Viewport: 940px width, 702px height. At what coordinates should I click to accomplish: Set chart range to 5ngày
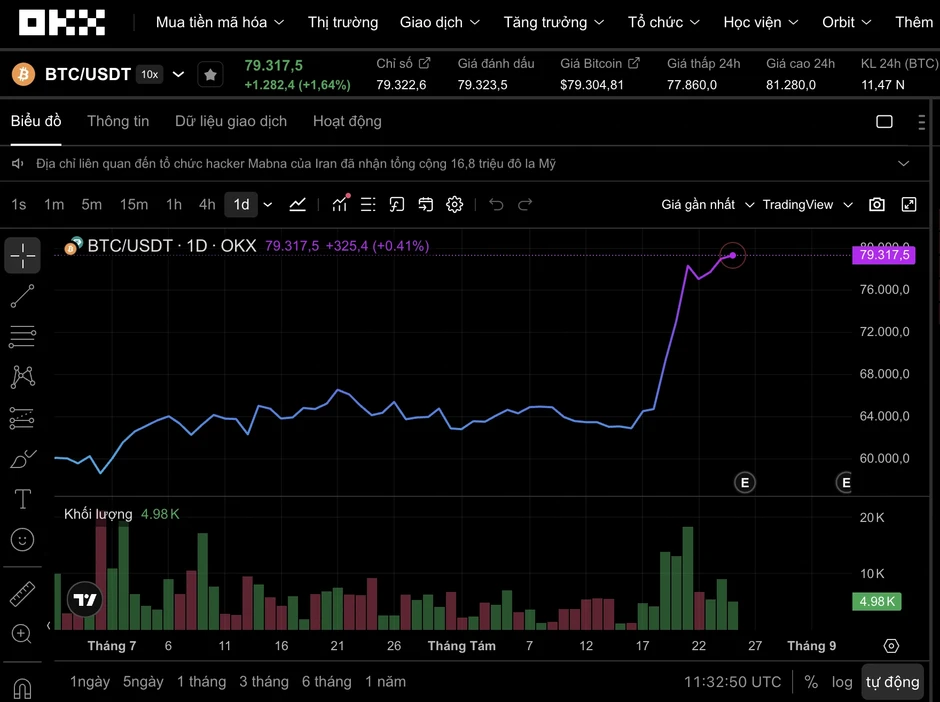[x=143, y=682]
